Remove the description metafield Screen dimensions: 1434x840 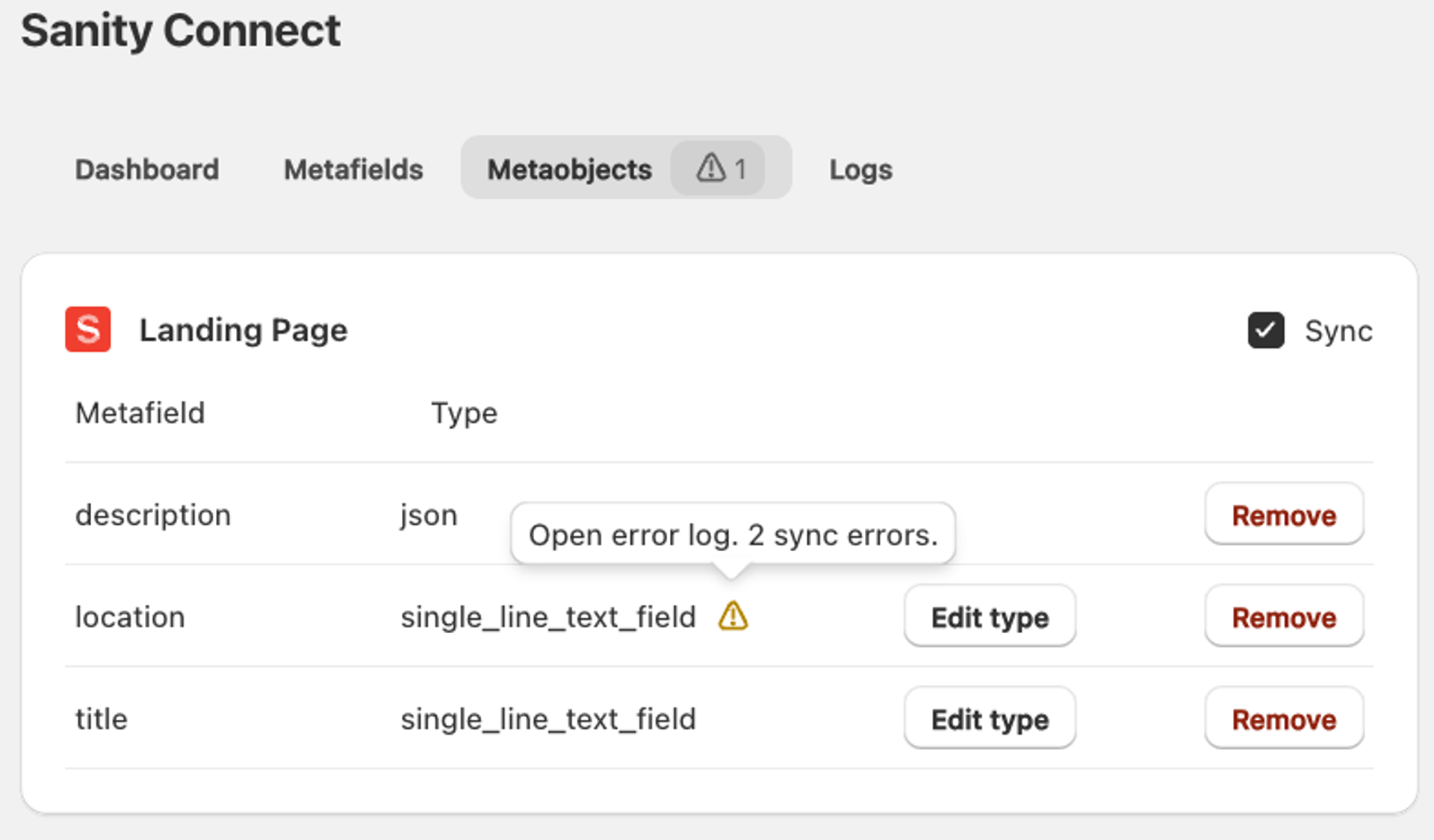[x=1283, y=514]
